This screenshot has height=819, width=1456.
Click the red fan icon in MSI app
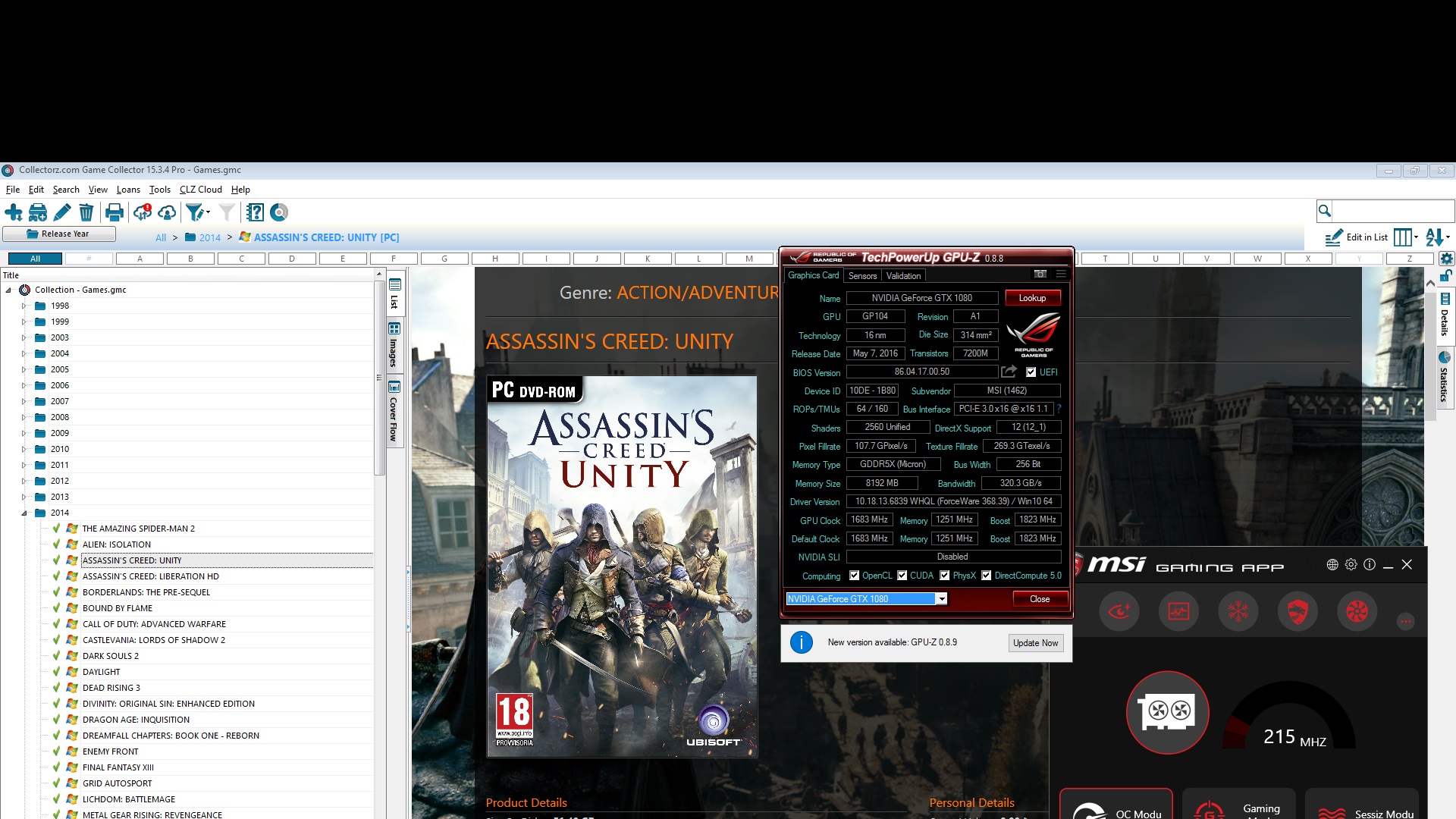click(1357, 610)
